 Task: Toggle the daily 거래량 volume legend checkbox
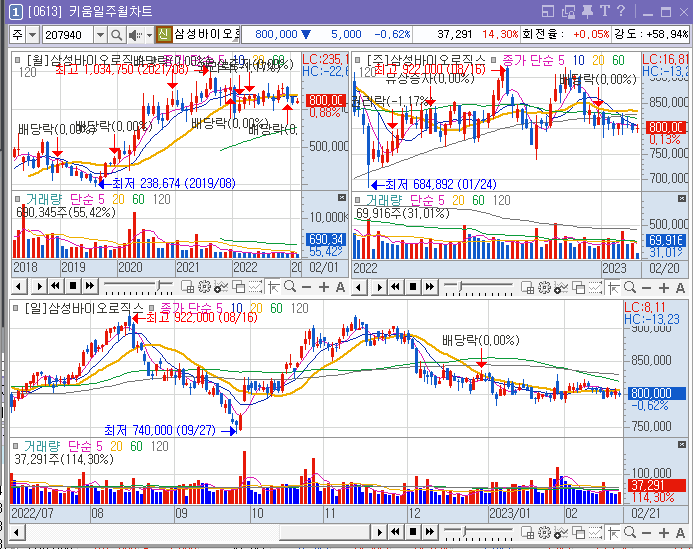tap(15, 446)
